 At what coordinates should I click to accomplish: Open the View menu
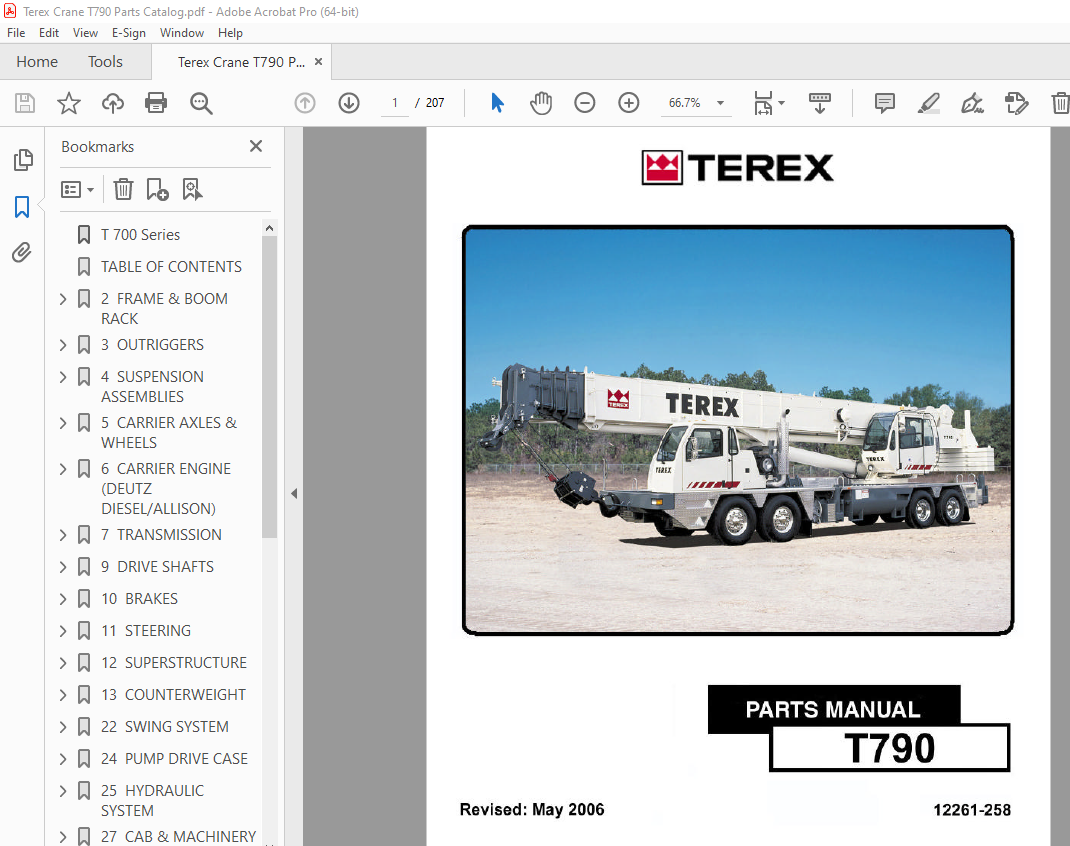[x=85, y=33]
